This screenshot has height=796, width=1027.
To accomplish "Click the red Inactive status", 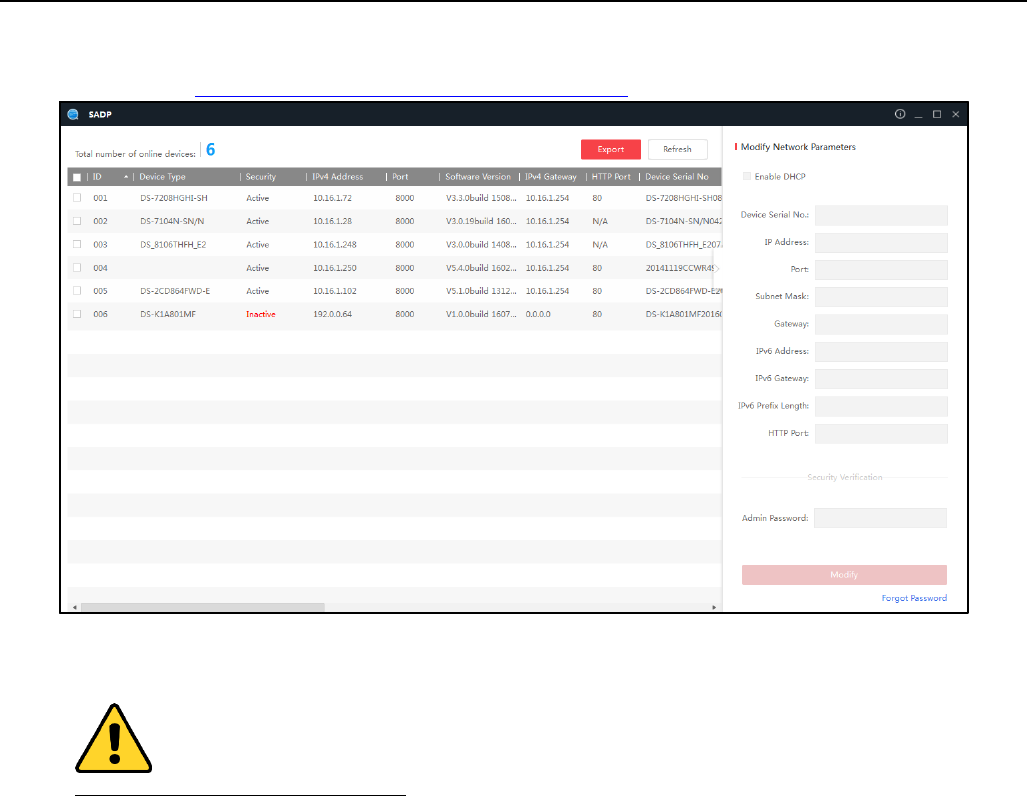I will (x=261, y=314).
